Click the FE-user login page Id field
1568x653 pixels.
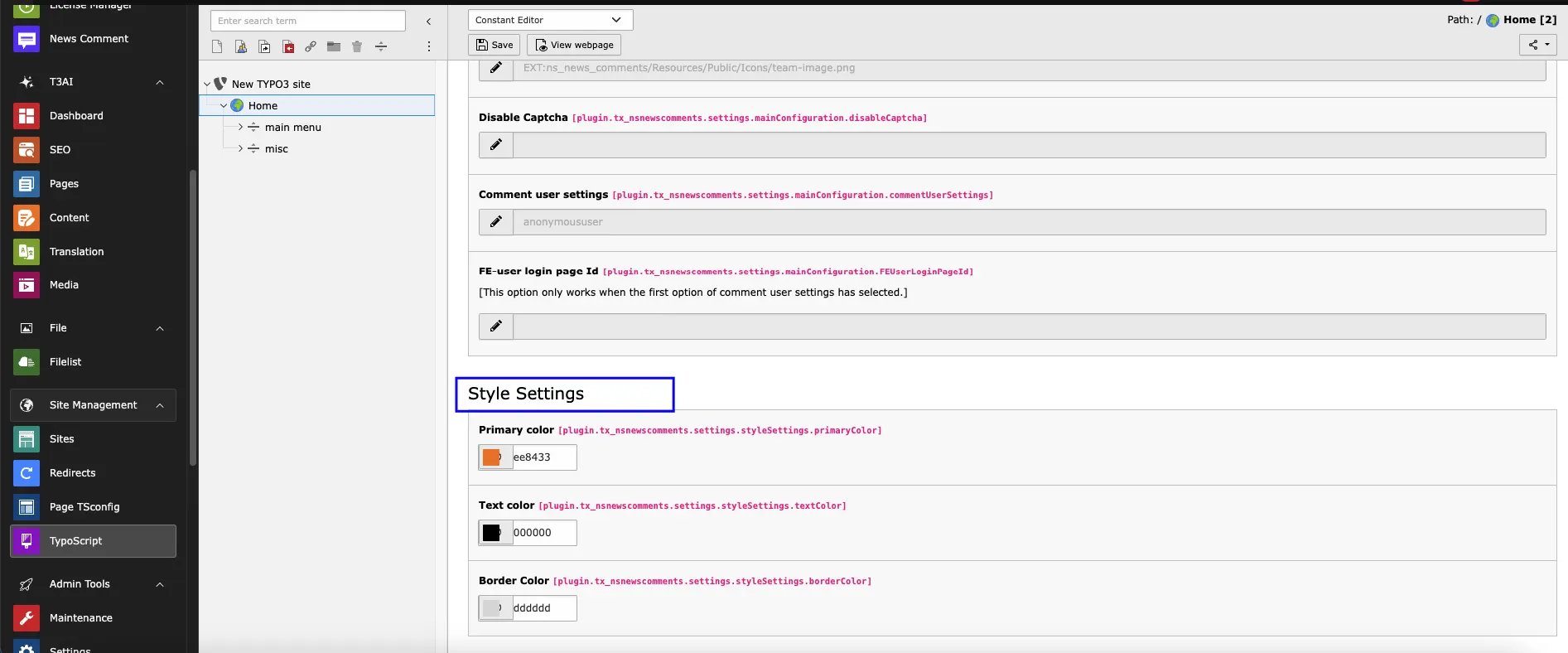pos(1030,326)
